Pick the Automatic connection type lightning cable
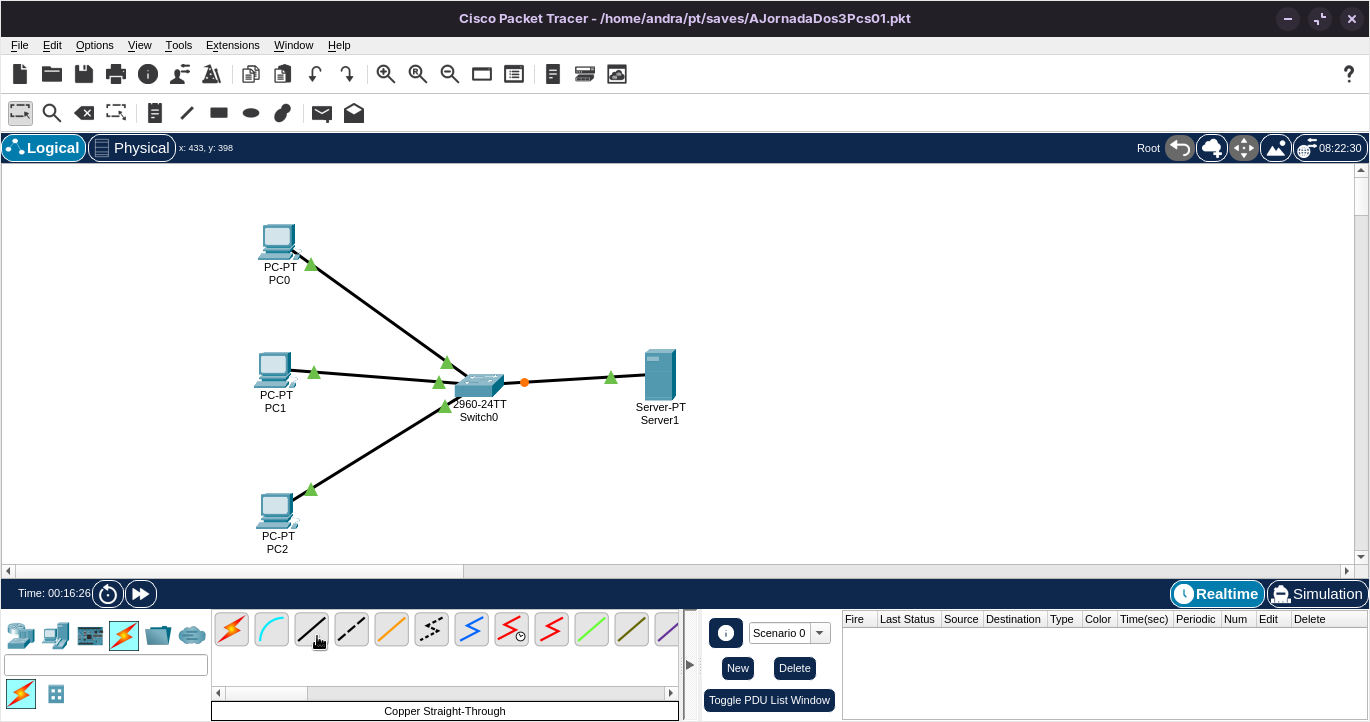 pos(232,629)
